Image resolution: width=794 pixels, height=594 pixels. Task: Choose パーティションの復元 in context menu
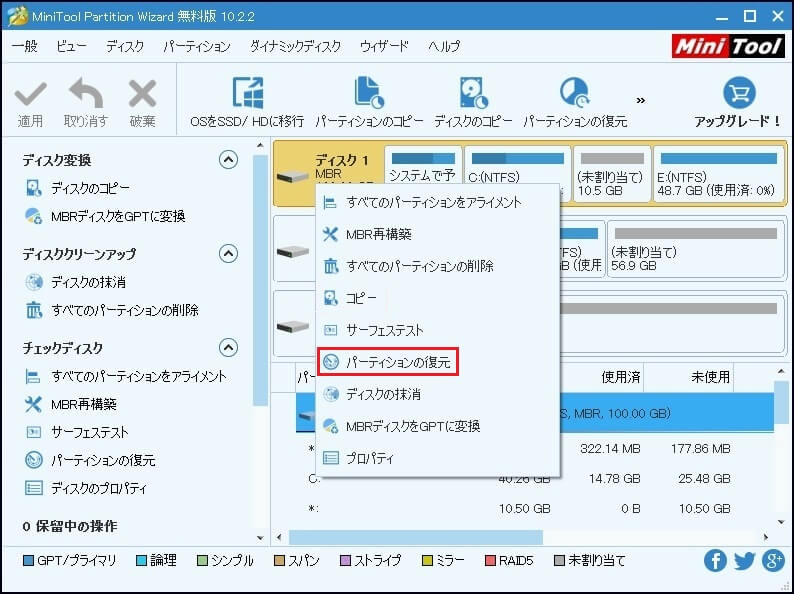click(388, 362)
